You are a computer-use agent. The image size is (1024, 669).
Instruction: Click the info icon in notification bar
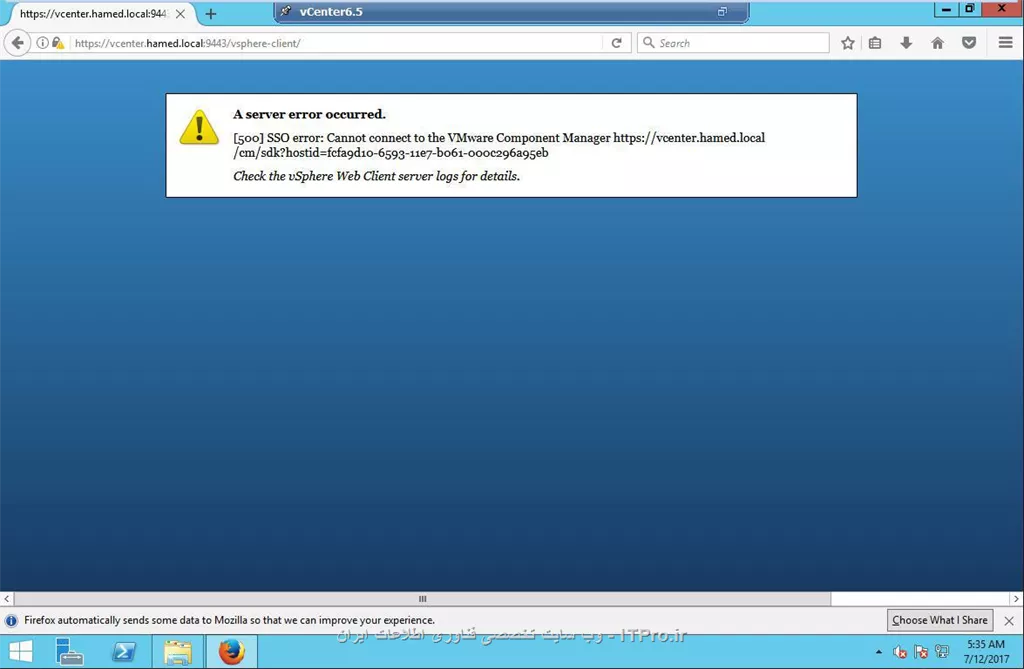(x=11, y=621)
